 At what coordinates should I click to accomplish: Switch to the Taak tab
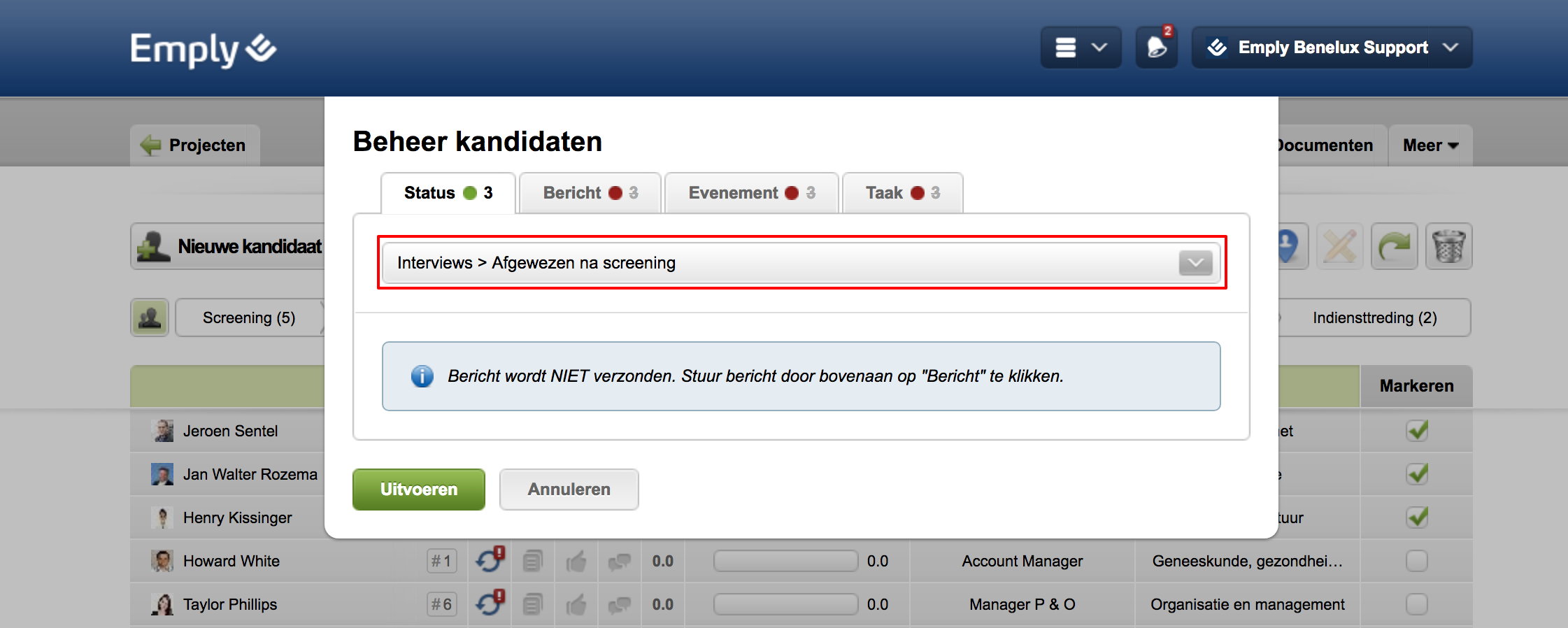[901, 193]
